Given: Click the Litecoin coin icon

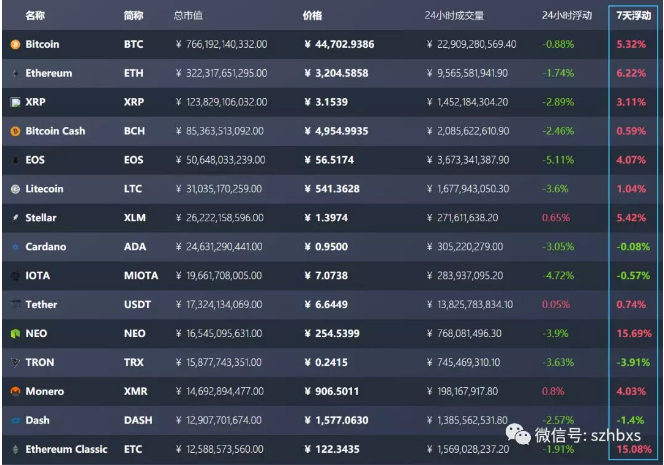Looking at the screenshot, I should [x=15, y=189].
